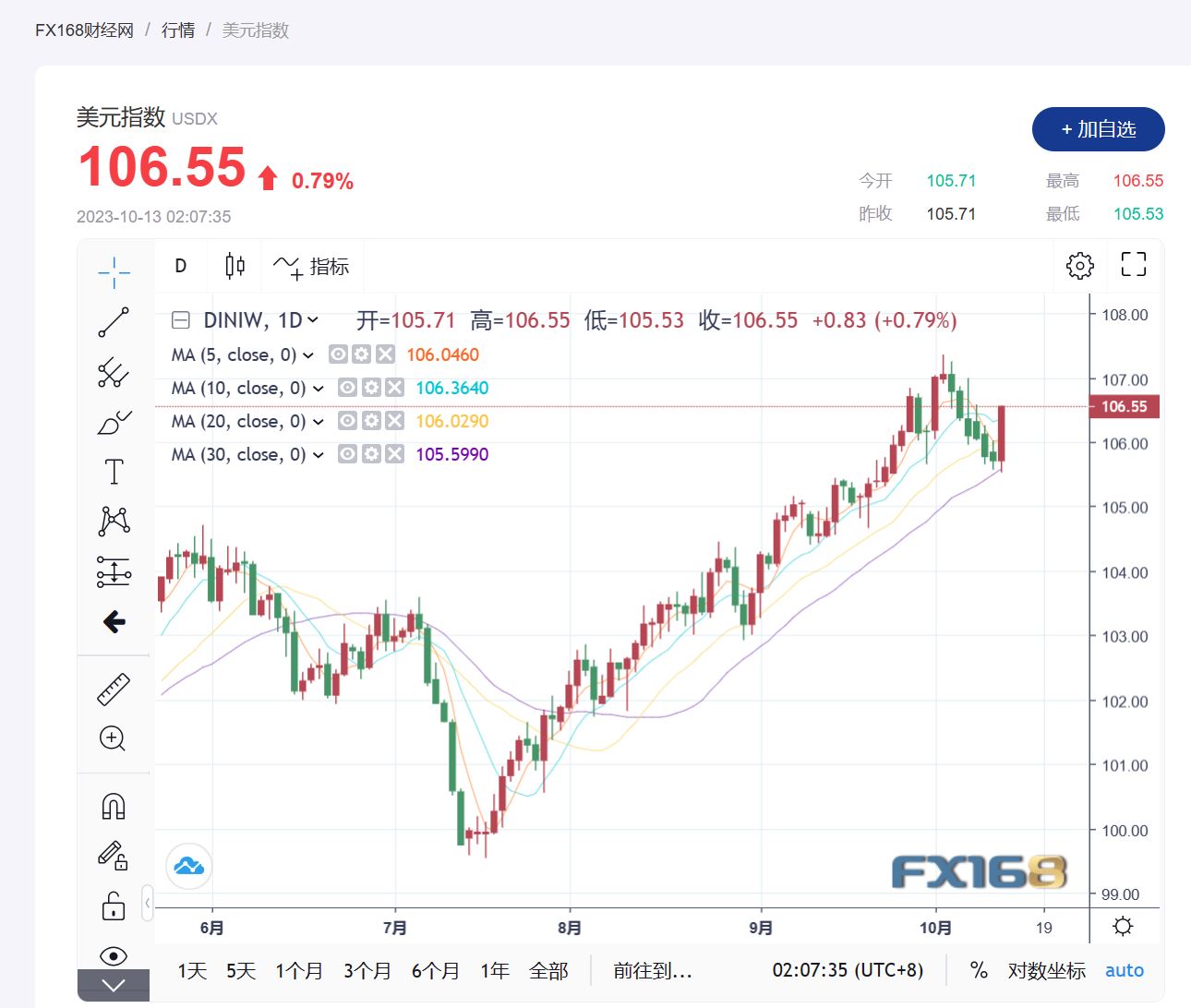The width and height of the screenshot is (1191, 1008).
Task: Open the DINIW 1D symbol dropdown
Action: pyautogui.click(x=313, y=320)
